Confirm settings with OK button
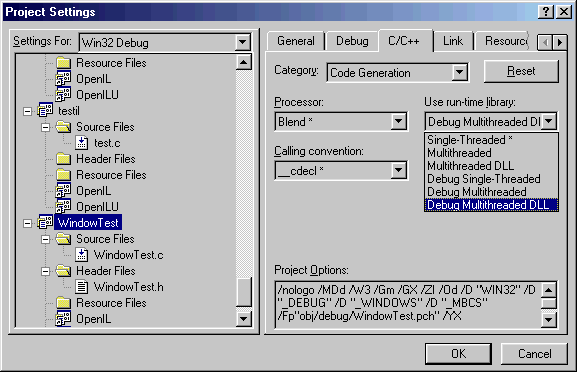The height and width of the screenshot is (372, 577). [458, 354]
